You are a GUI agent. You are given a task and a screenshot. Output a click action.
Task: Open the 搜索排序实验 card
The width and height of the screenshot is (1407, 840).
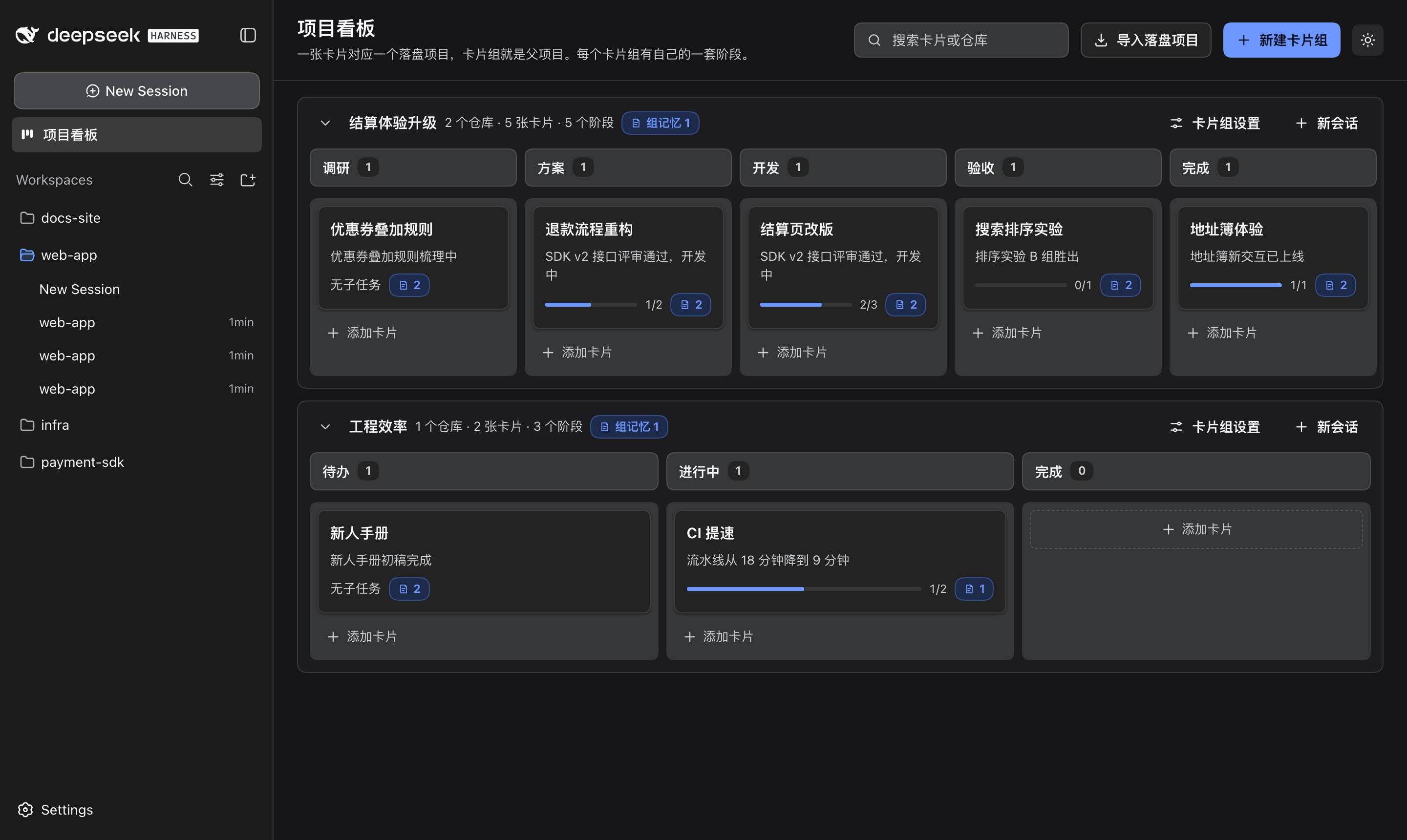coord(1058,257)
